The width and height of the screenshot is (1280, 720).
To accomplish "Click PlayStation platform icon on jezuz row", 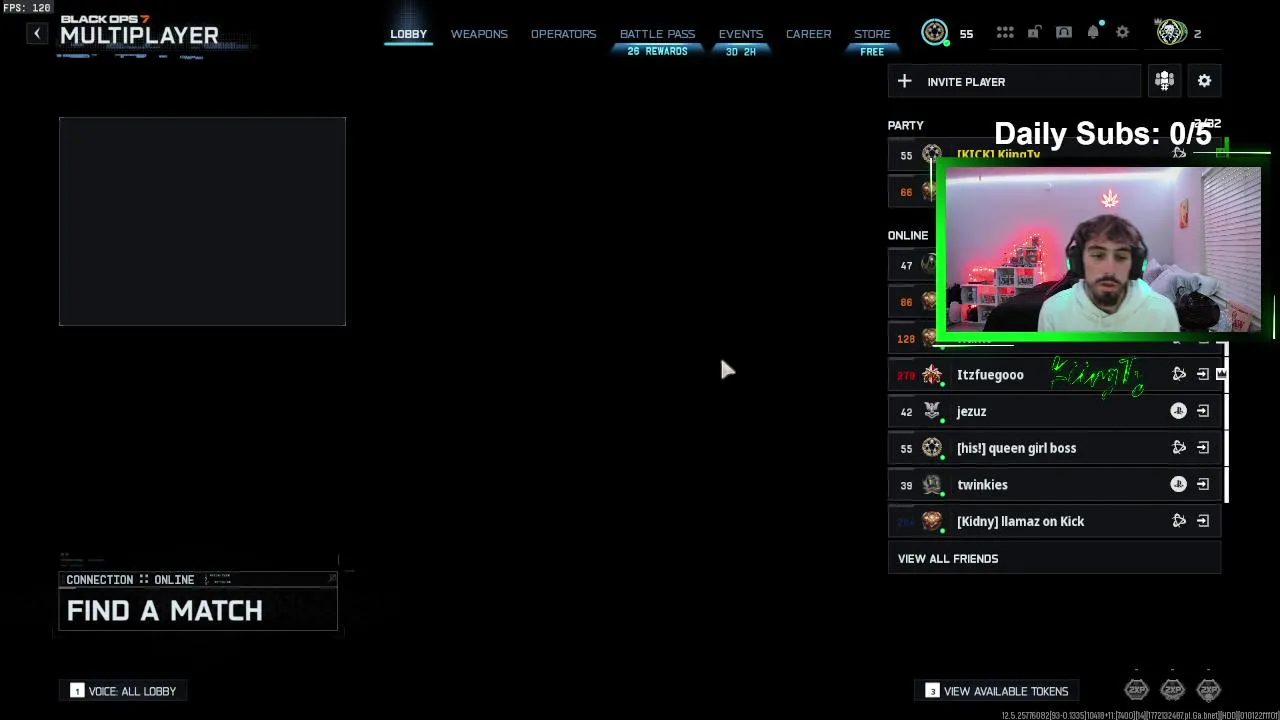I will click(x=1179, y=411).
